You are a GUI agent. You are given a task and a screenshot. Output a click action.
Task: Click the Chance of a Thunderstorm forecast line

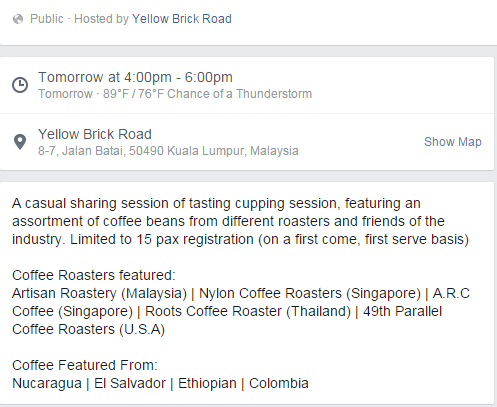175,94
